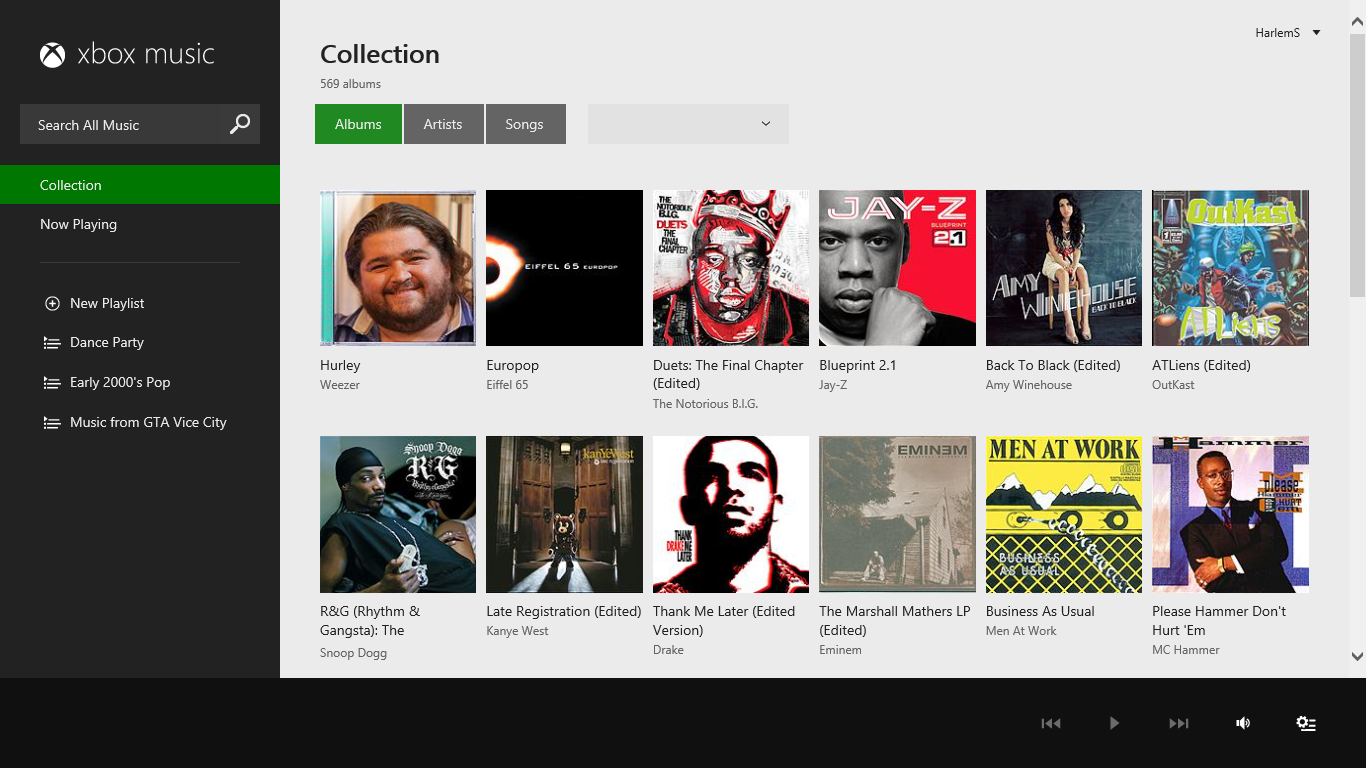The height and width of the screenshot is (768, 1366).
Task: Skip to previous track
Action: coord(1050,722)
